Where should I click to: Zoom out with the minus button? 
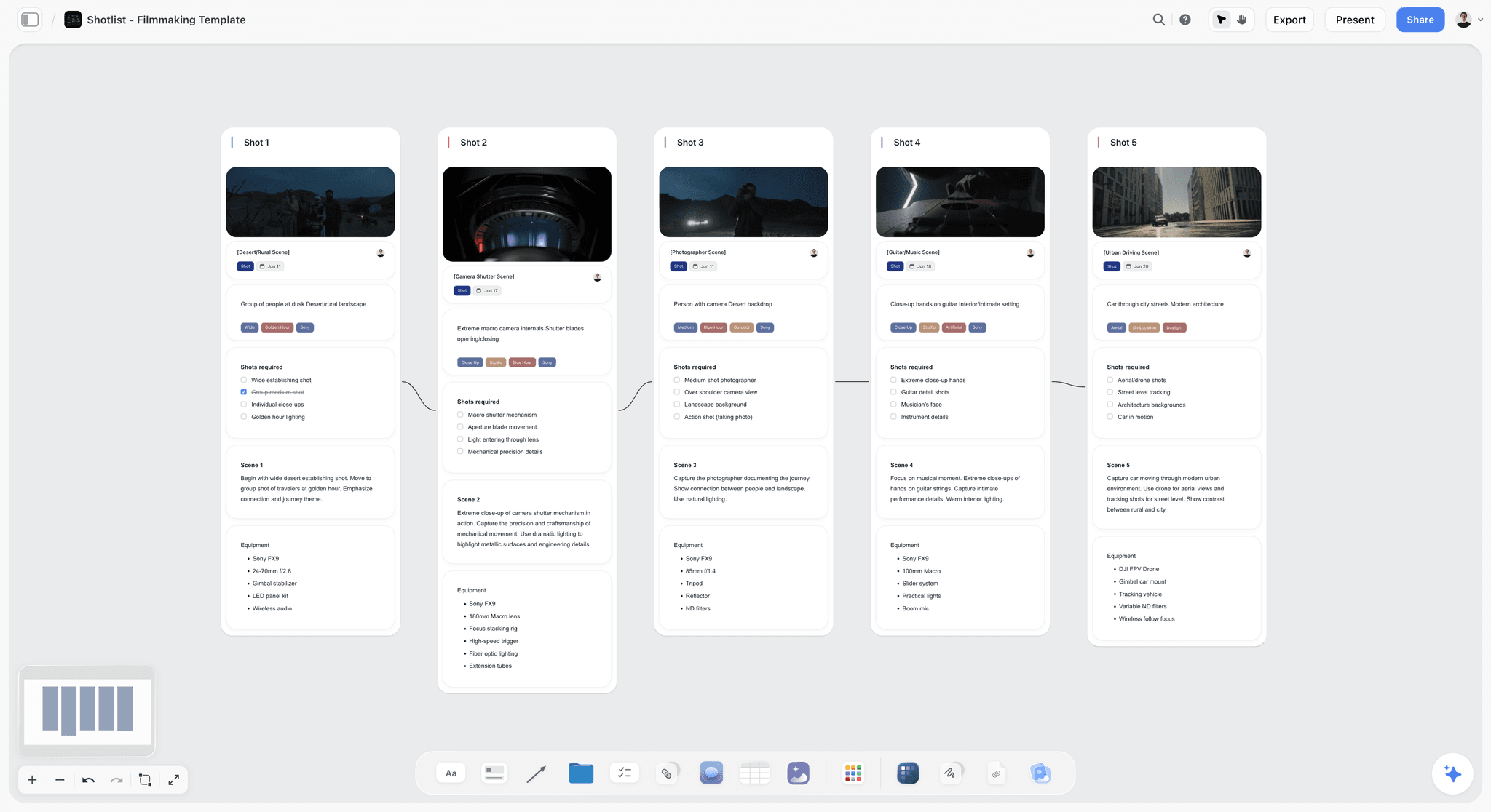click(x=60, y=780)
